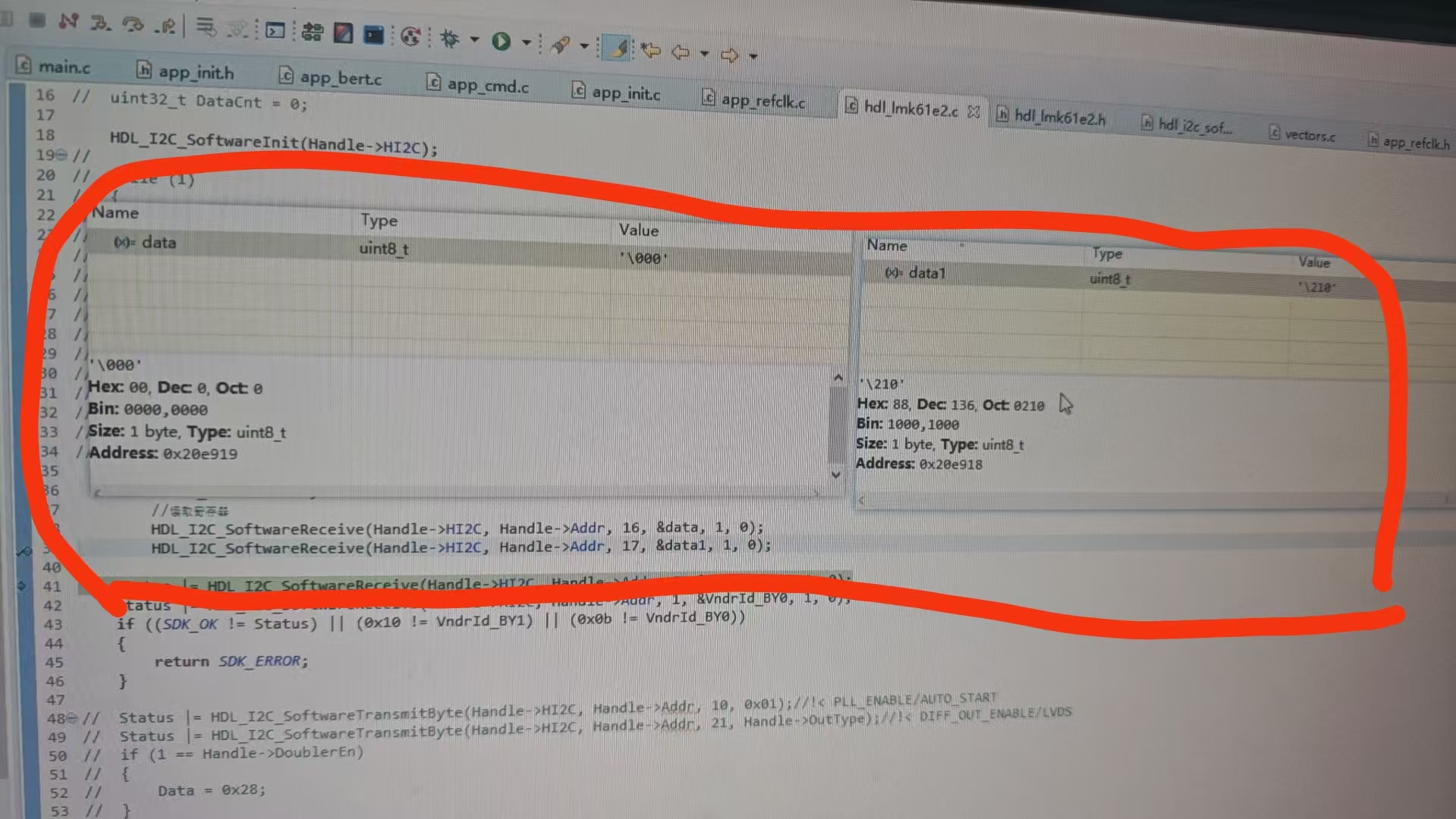Switch to the app_init.c tab
1456x819 pixels.
[615, 93]
